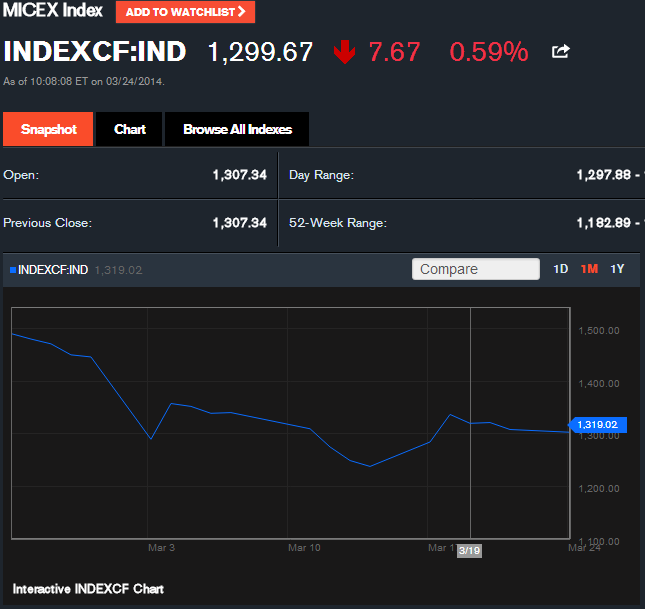645x609 pixels.
Task: Open the Browse All Indexes tab
Action: coord(237,130)
